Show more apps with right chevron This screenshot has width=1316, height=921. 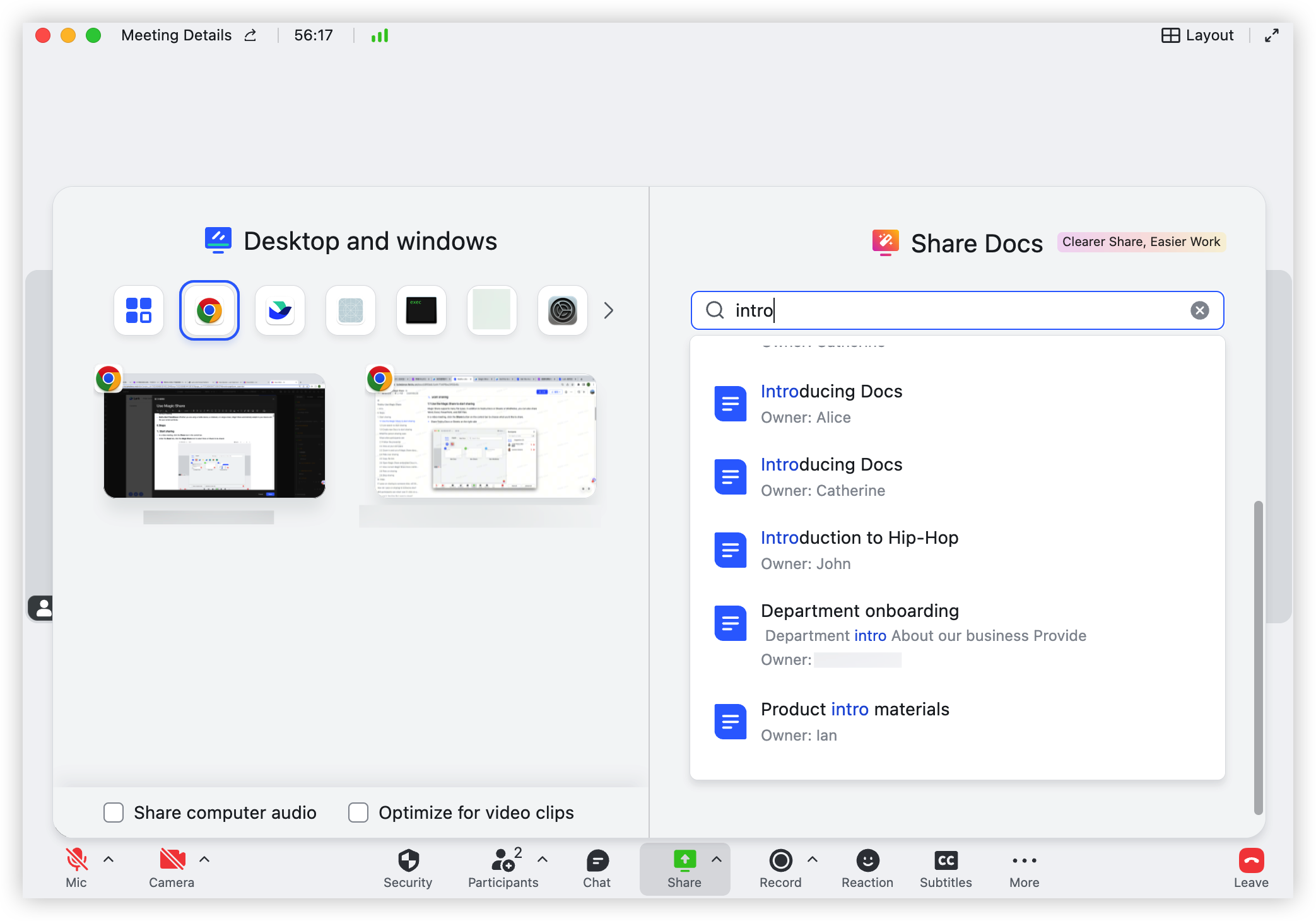(608, 310)
